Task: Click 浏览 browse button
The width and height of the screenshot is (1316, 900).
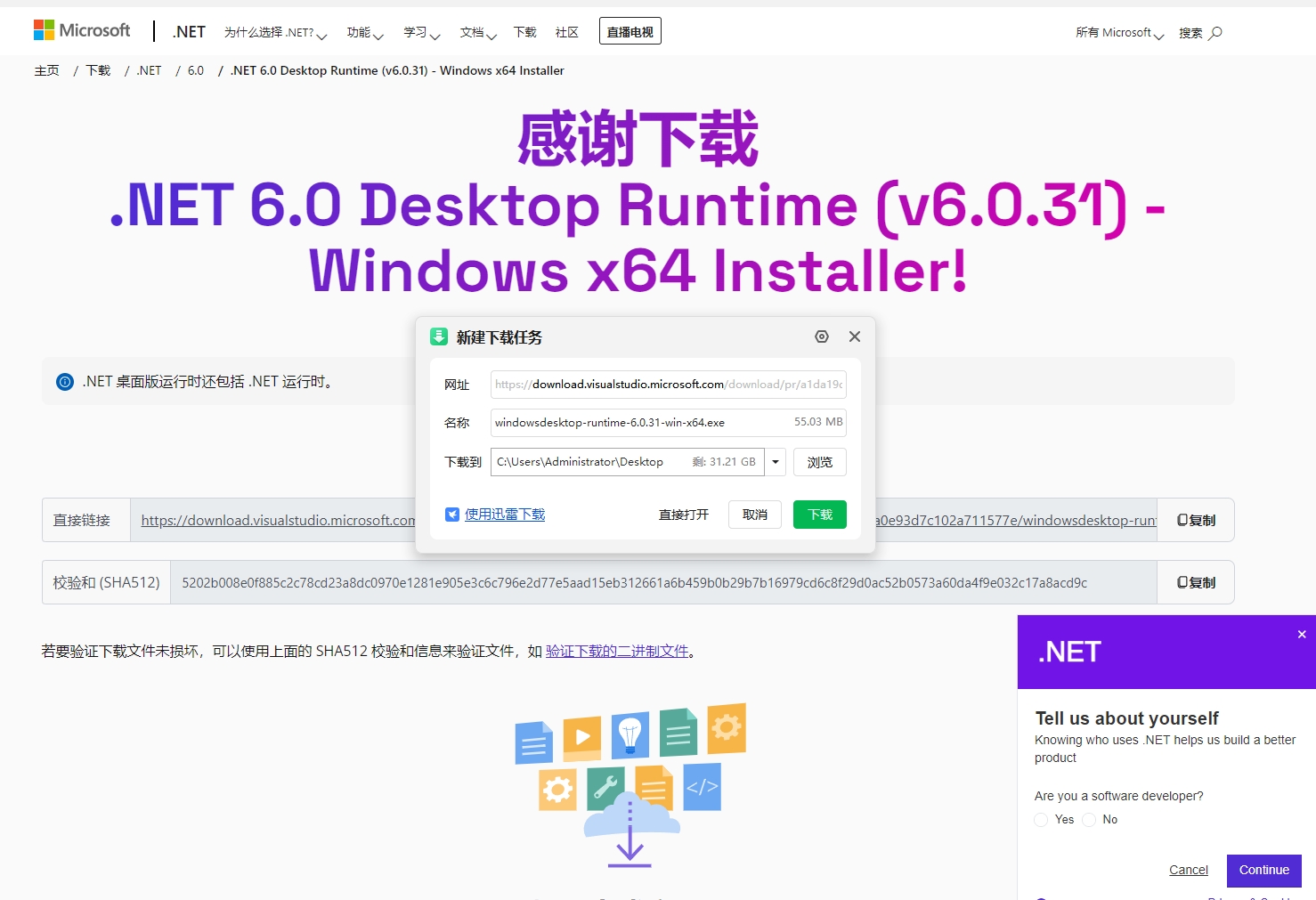Action: click(820, 462)
